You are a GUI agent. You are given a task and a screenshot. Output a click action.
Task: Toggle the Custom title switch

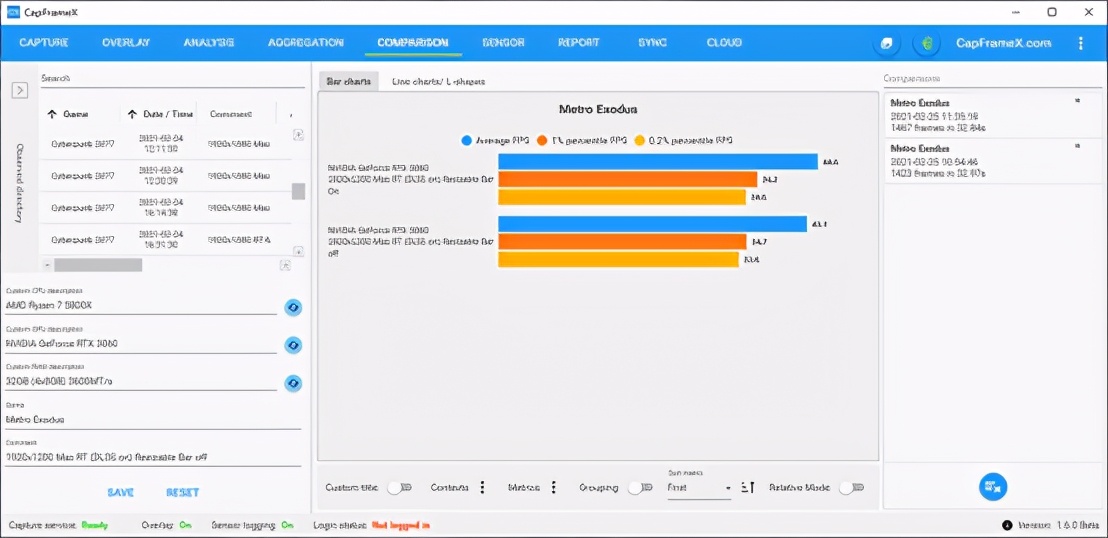400,488
